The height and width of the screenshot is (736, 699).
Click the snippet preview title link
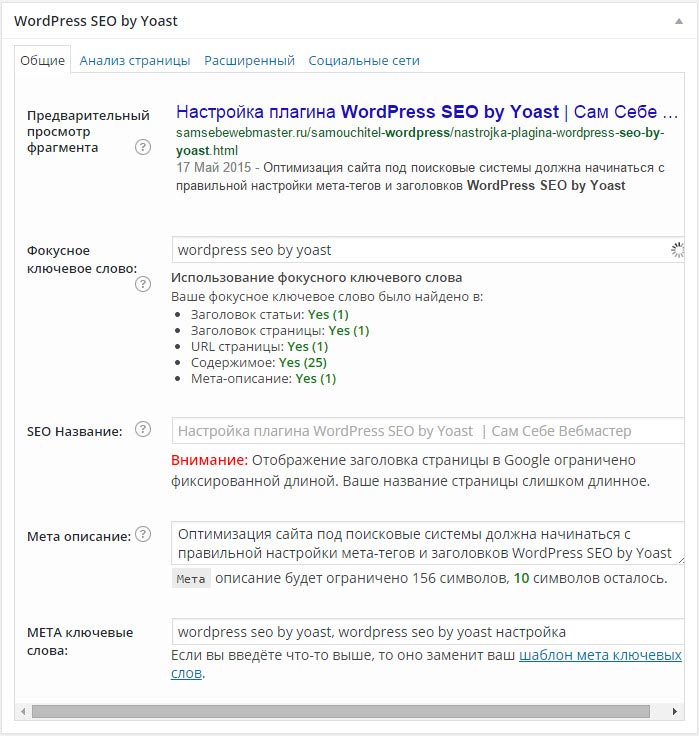tap(427, 112)
